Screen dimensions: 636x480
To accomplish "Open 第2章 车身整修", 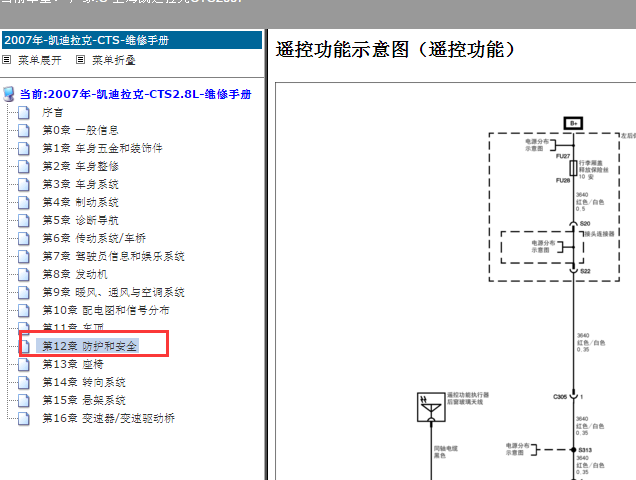I will tap(80, 166).
